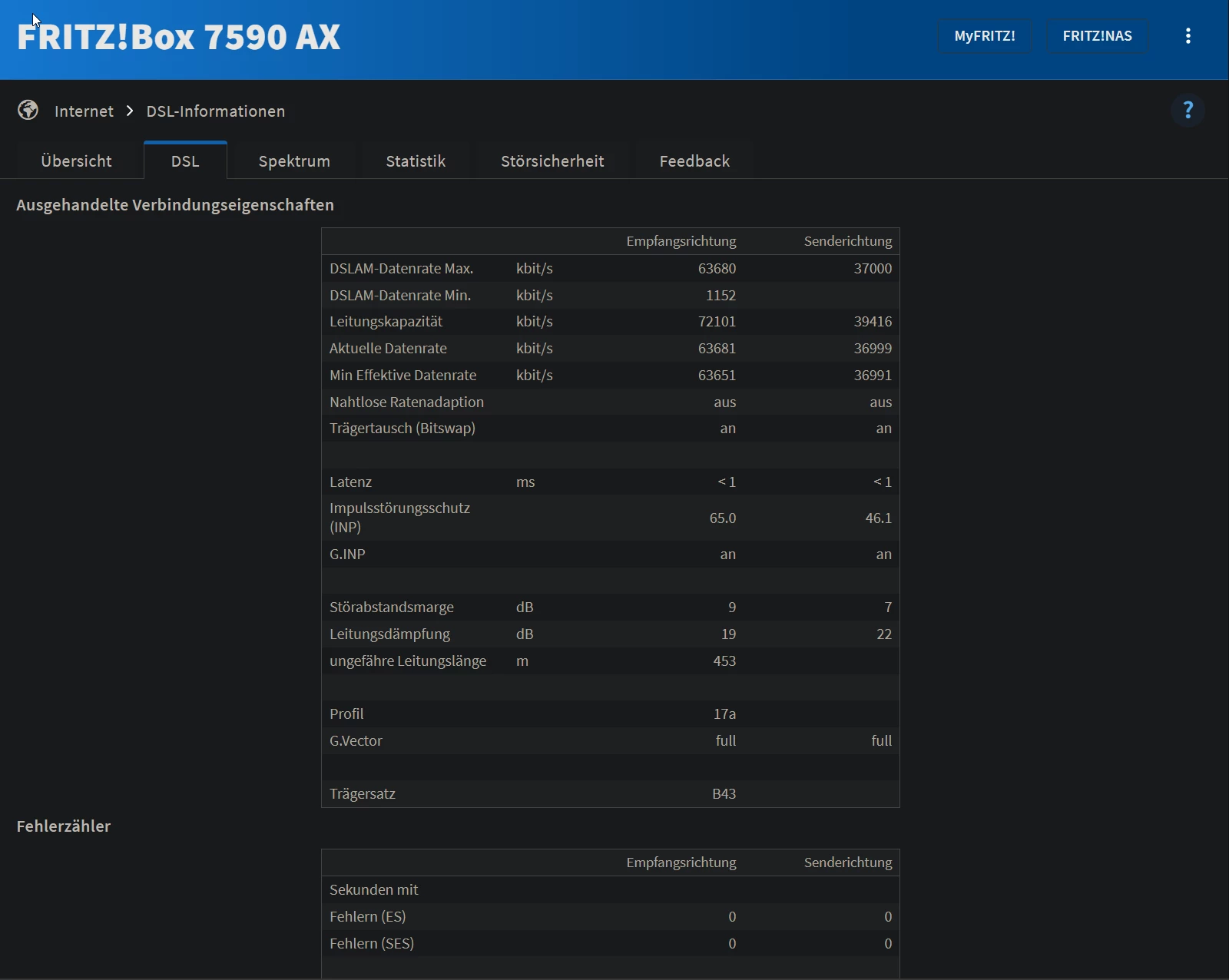Click the FRITZ!Box 7590 AX logo

point(179,37)
